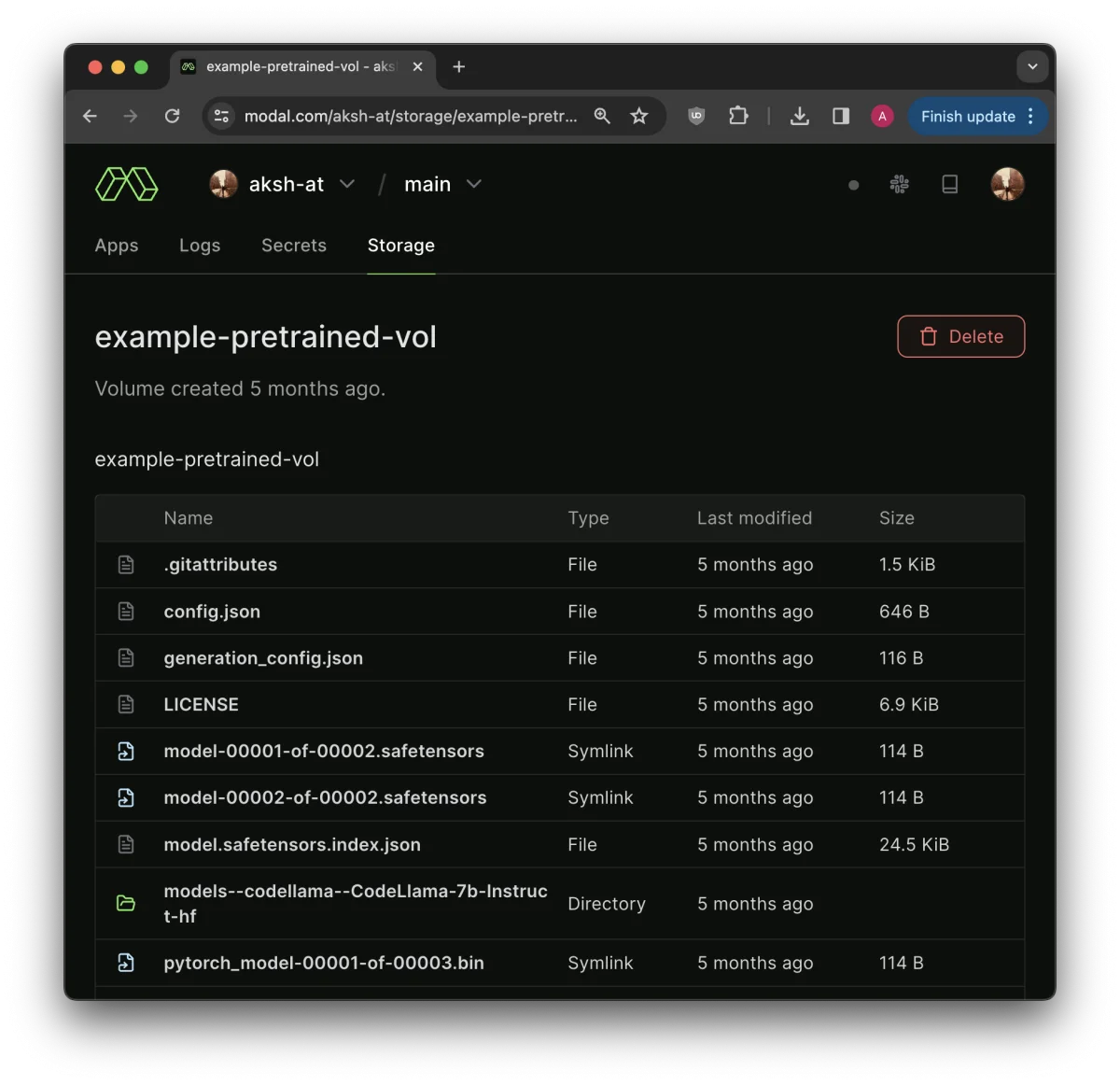This screenshot has width=1120, height=1085.
Task: Open site information icon in address bar
Action: click(221, 116)
